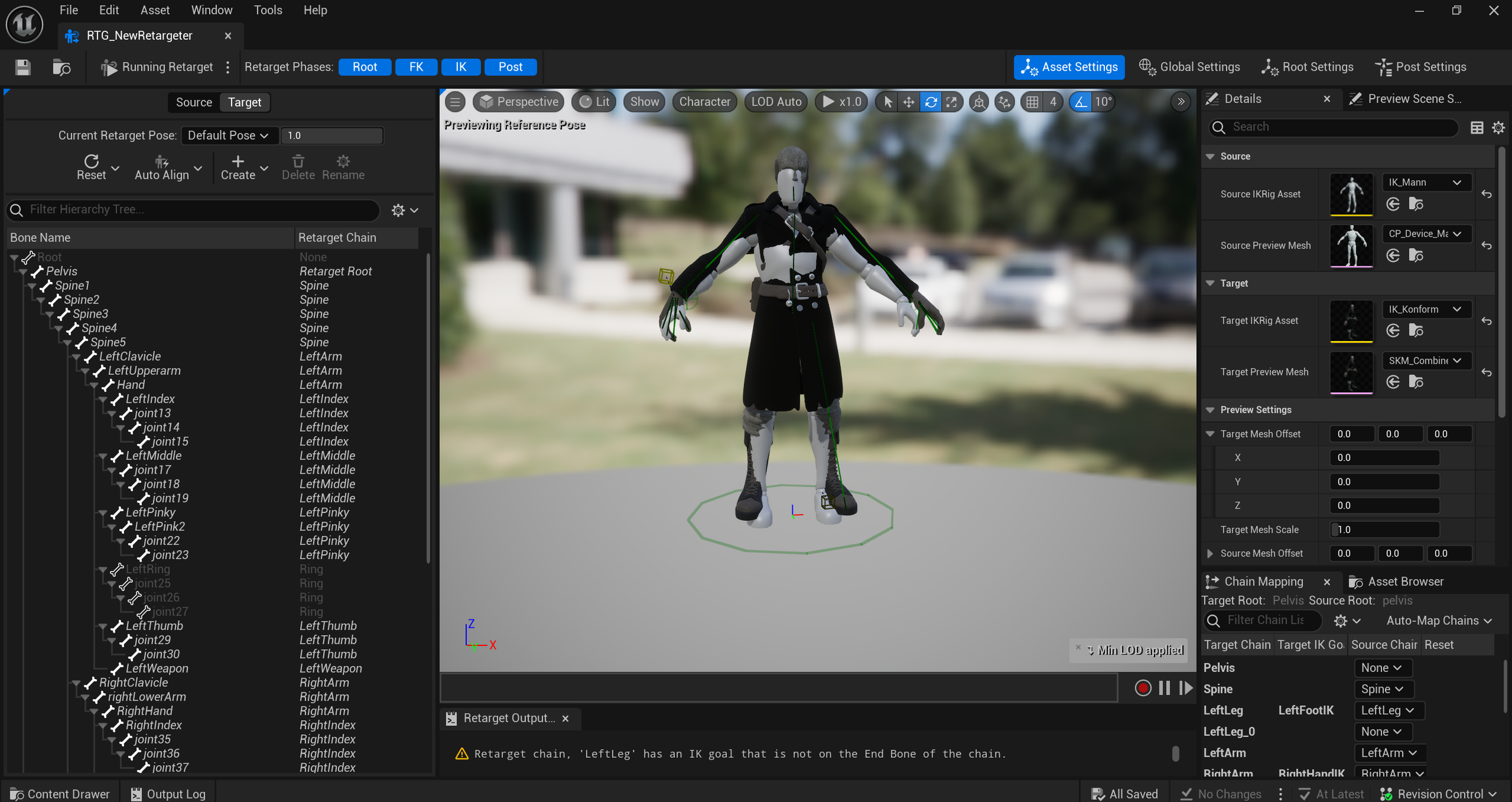This screenshot has width=1512, height=802.
Task: Click the save asset floppy disk icon
Action: [x=23, y=67]
